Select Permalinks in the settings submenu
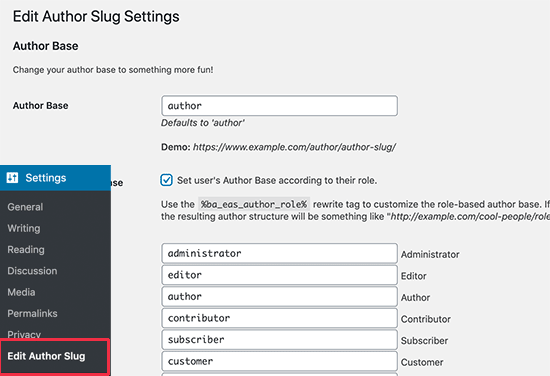Viewport: 550px width, 376px height. [32, 314]
